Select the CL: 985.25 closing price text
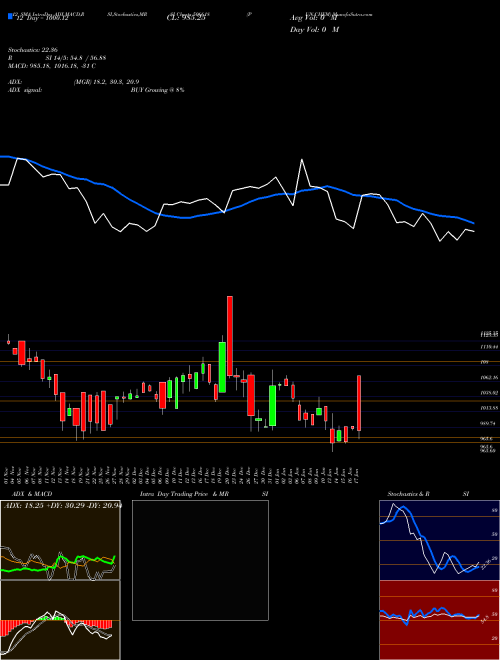Image resolution: width=500 pixels, height=660 pixels. click(186, 19)
